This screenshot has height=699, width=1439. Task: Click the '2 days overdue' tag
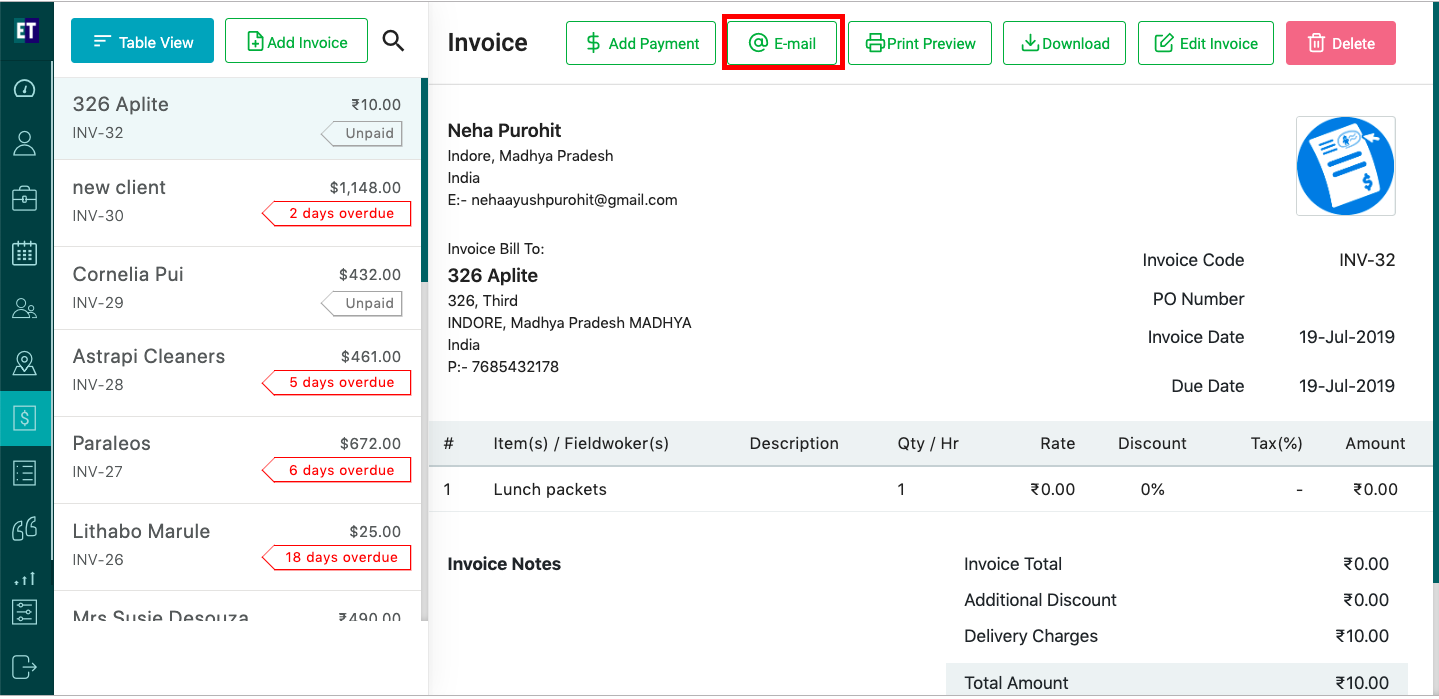(x=337, y=213)
